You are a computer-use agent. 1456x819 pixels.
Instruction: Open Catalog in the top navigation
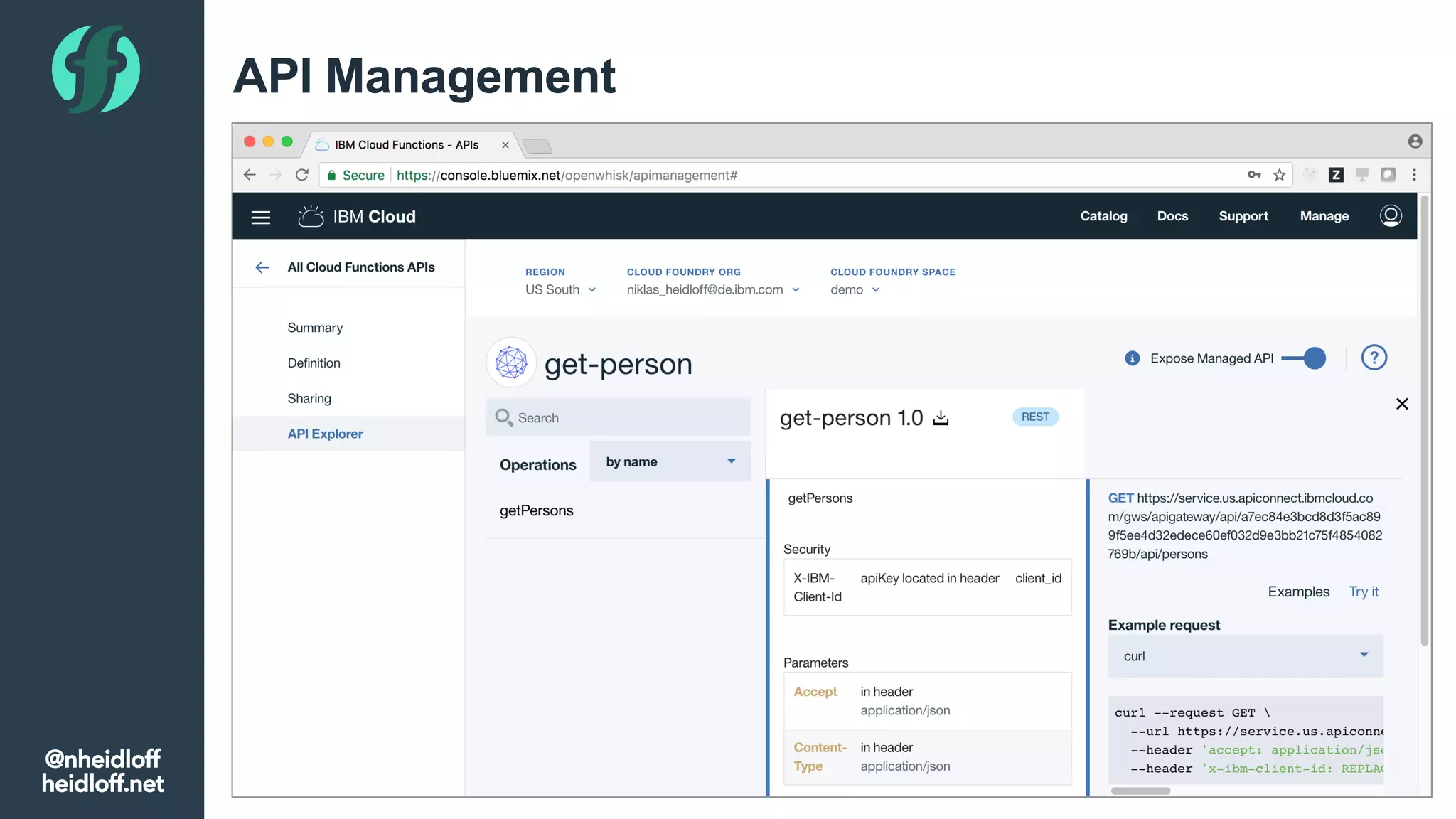pos(1103,216)
